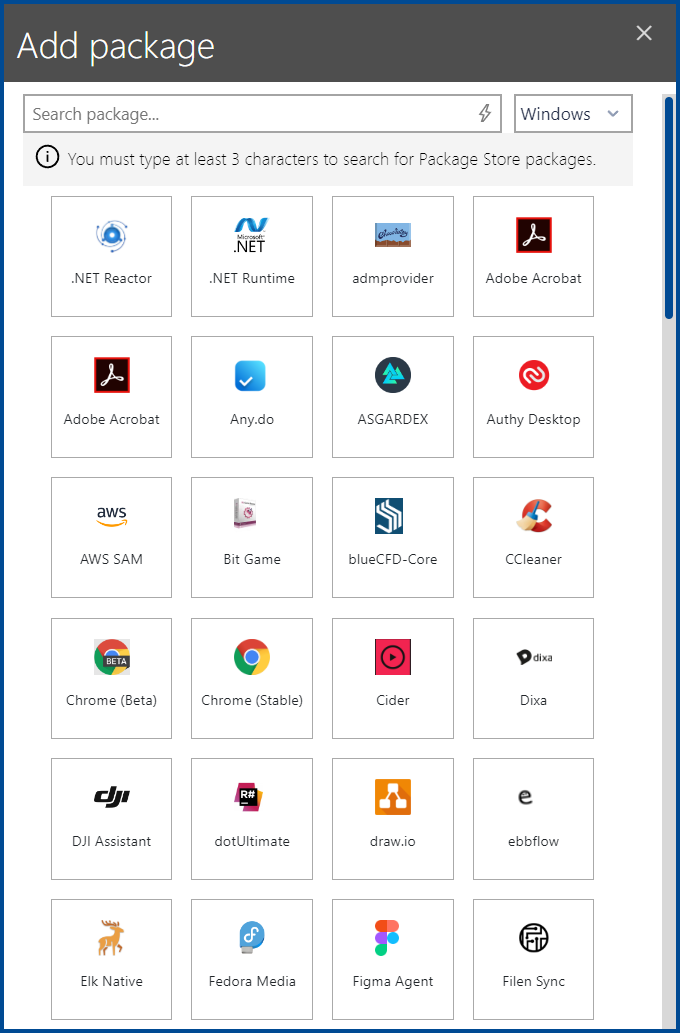This screenshot has width=680, height=1033.
Task: Pick the Cider music app icon
Action: pyautogui.click(x=393, y=657)
